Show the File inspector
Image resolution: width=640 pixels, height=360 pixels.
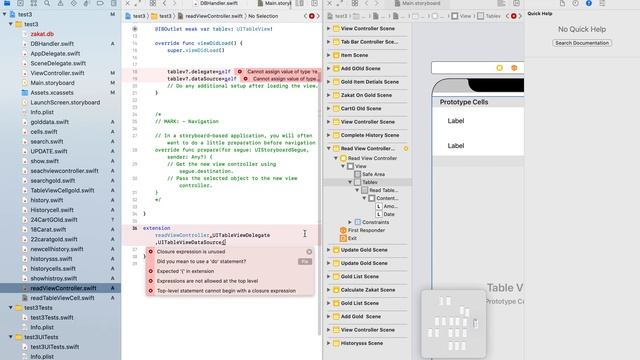562,3
